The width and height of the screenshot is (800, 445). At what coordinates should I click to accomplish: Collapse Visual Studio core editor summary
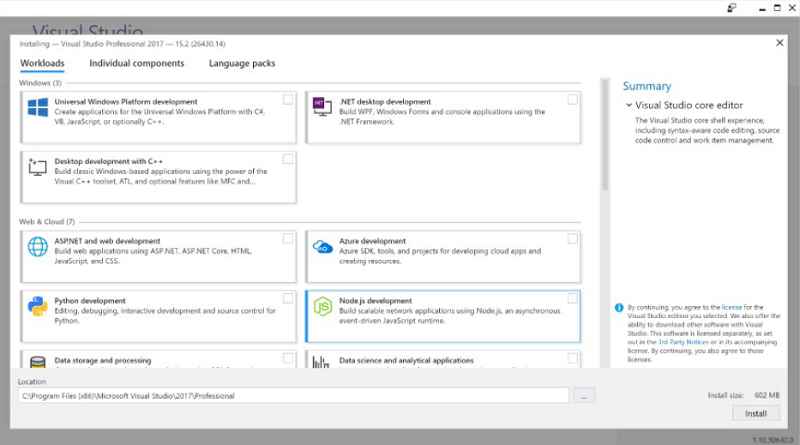[629, 105]
